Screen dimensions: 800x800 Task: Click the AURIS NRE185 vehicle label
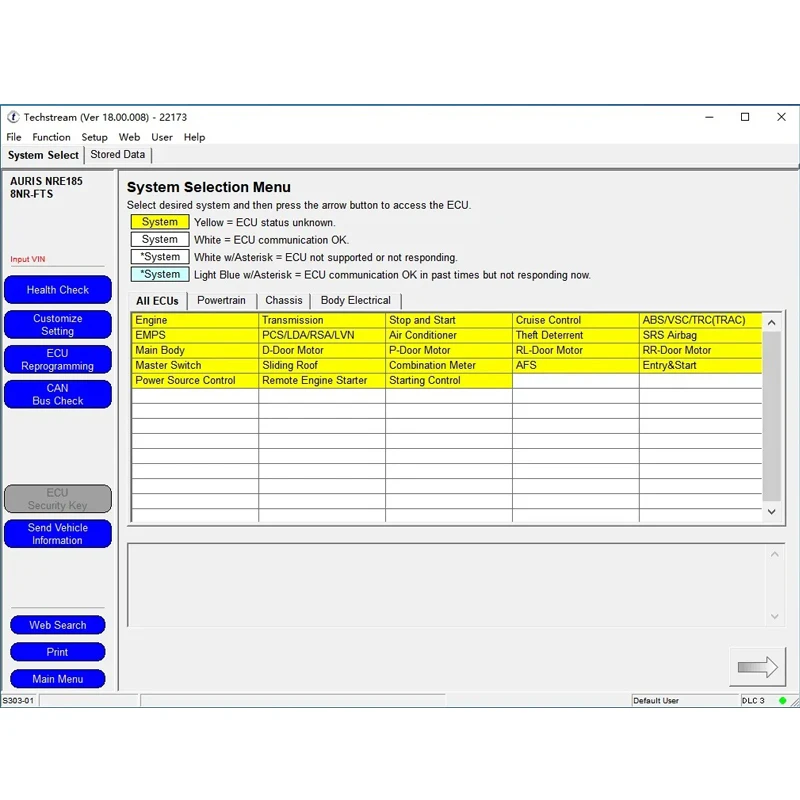(46, 181)
